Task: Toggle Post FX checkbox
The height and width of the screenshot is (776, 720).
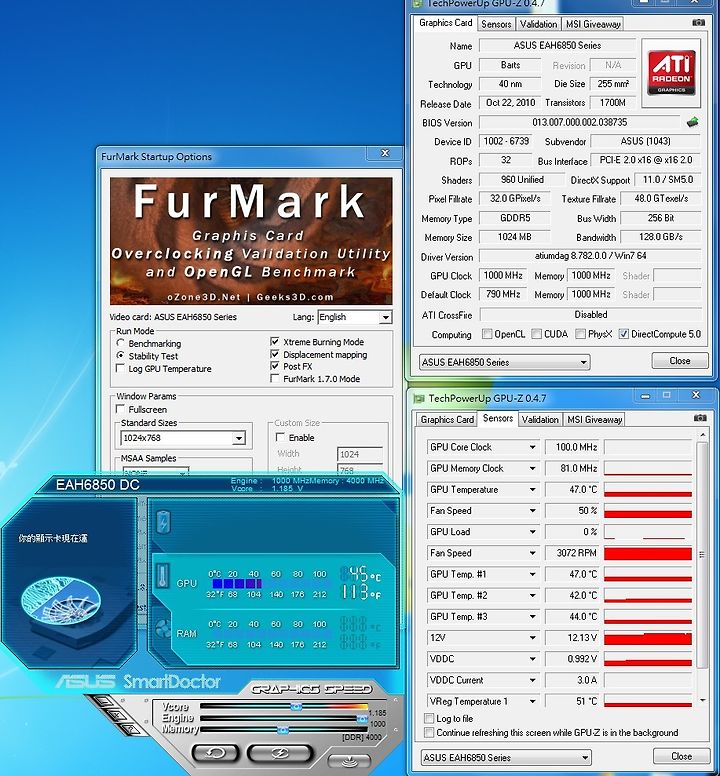Action: 275,366
